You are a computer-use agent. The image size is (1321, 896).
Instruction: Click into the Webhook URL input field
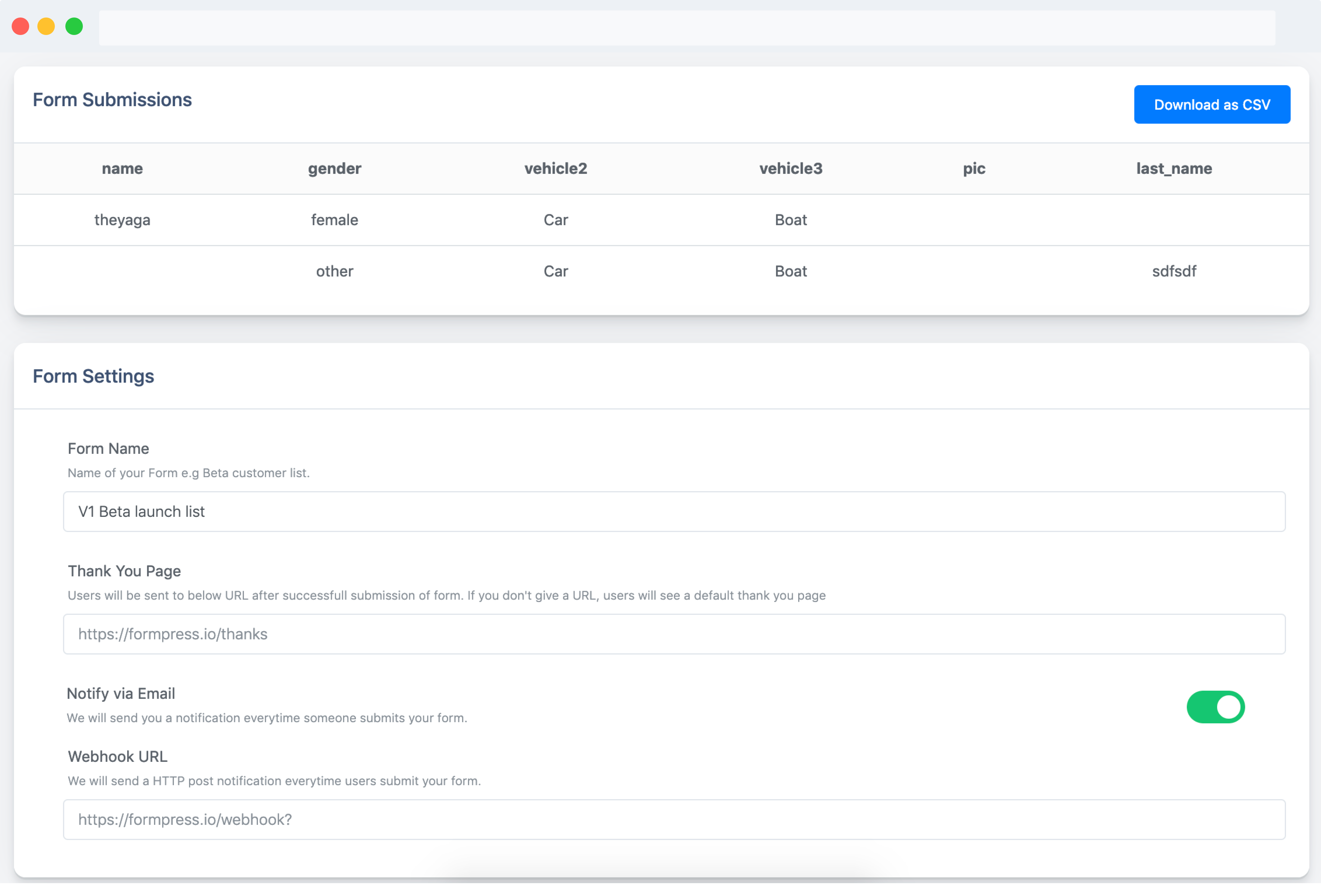point(674,819)
